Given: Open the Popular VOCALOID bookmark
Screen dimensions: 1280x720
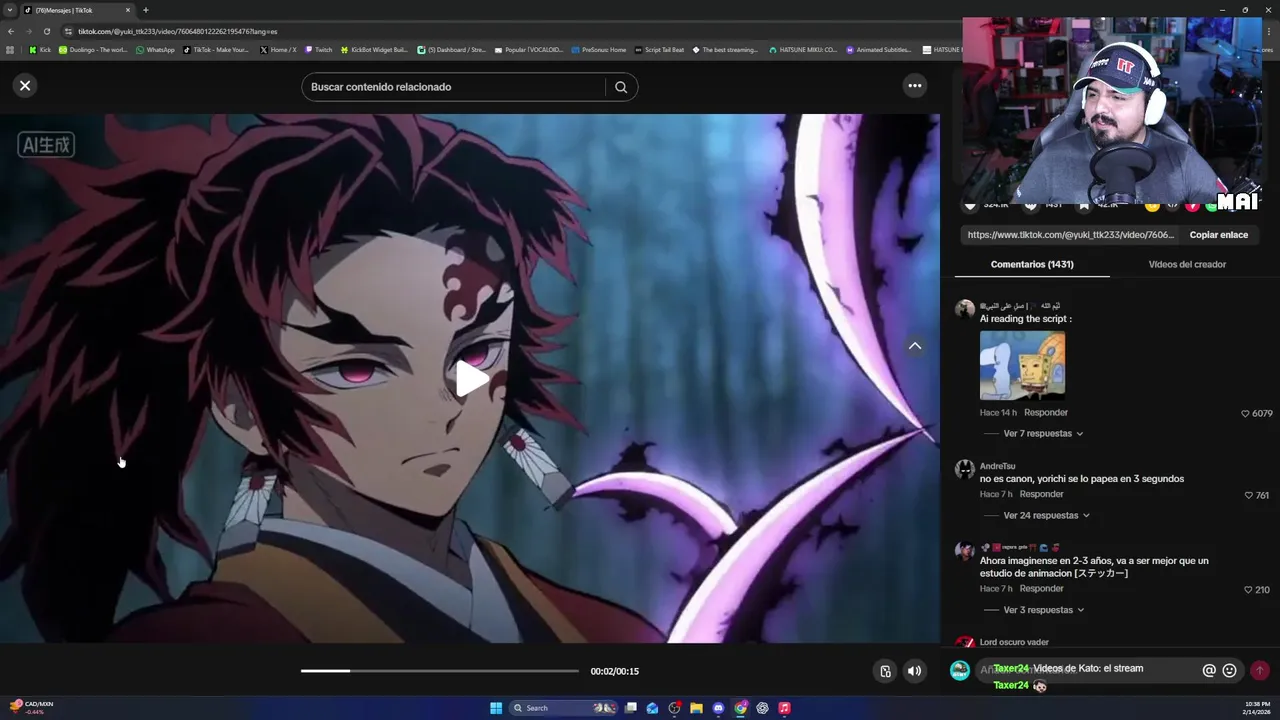Looking at the screenshot, I should point(529,49).
